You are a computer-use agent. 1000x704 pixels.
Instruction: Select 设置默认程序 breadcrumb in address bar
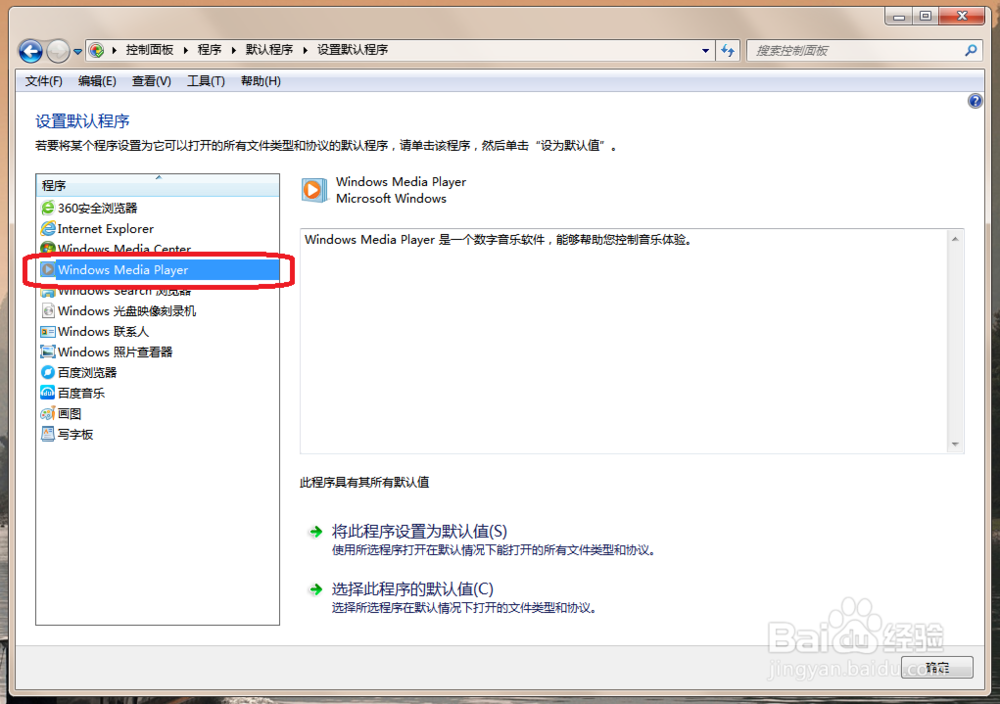pyautogui.click(x=353, y=50)
